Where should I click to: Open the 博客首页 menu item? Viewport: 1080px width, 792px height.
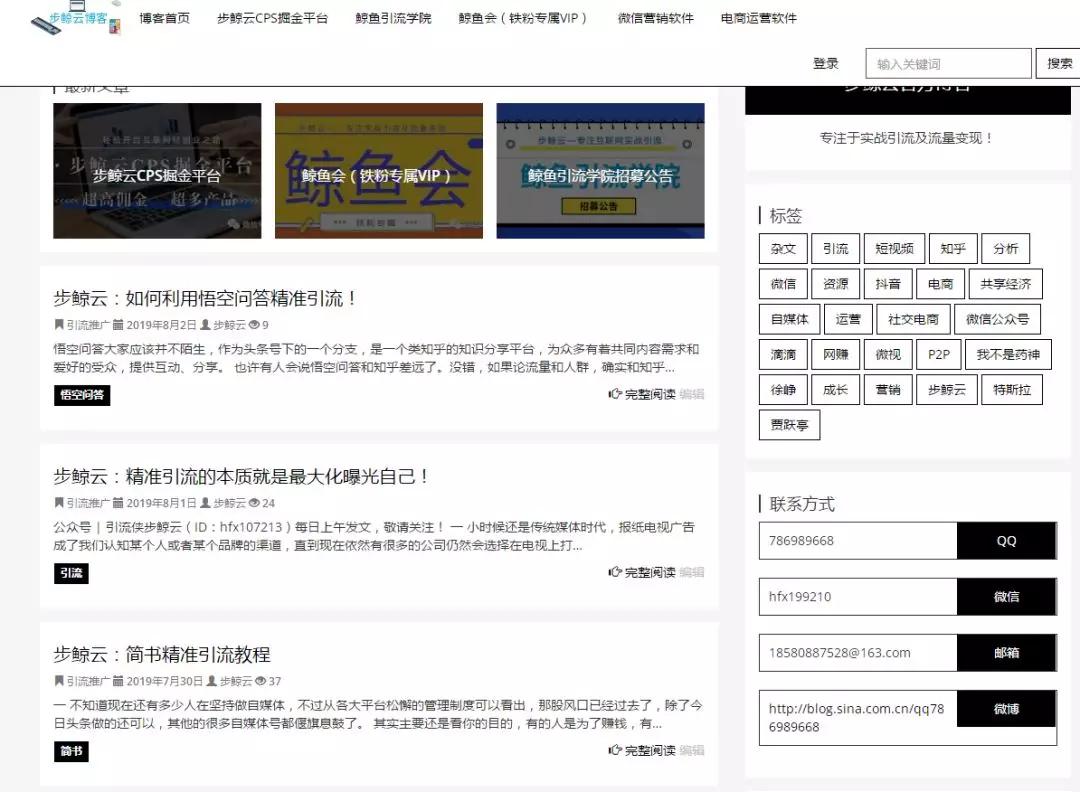(164, 19)
